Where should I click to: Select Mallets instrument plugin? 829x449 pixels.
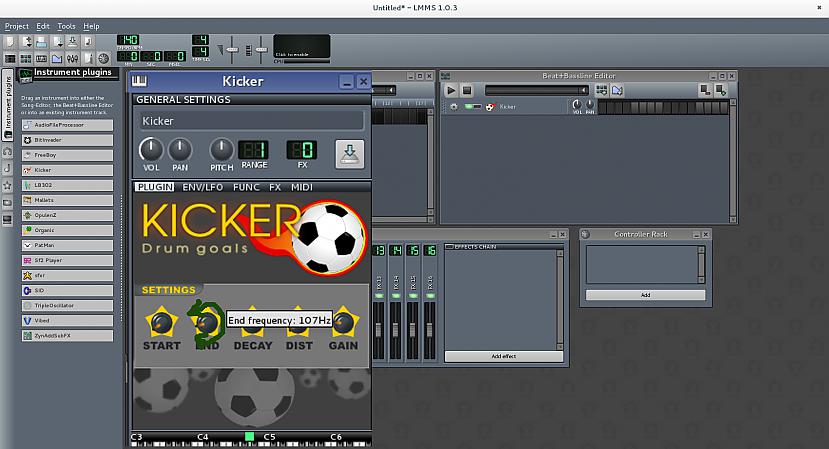(67, 200)
